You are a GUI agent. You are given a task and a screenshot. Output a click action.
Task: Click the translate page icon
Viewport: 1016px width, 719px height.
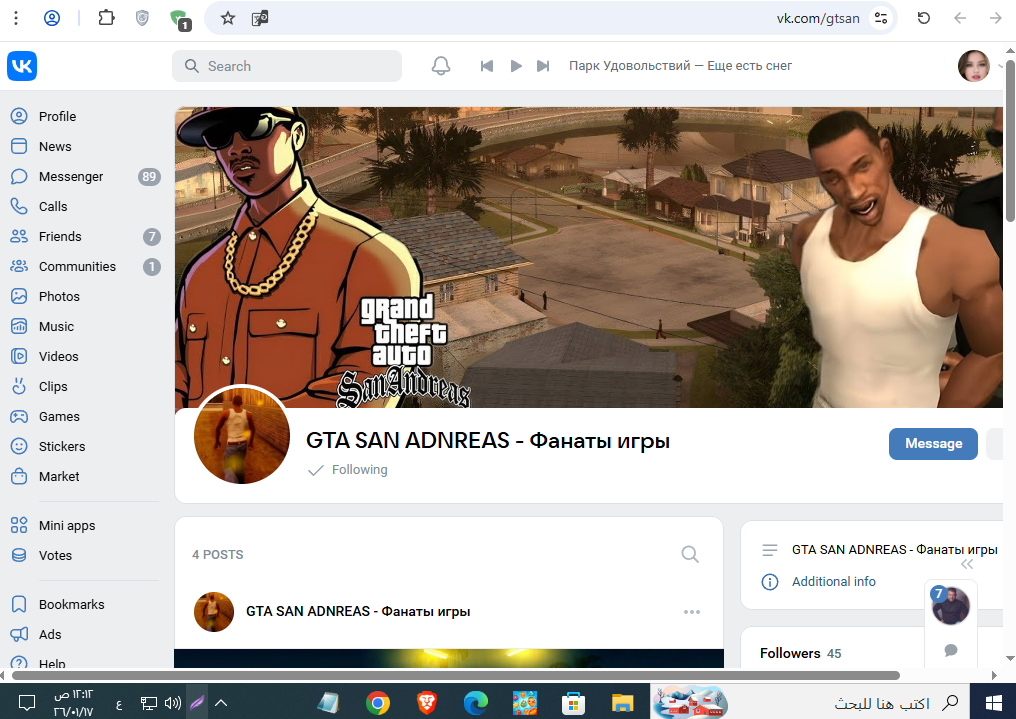(x=260, y=18)
